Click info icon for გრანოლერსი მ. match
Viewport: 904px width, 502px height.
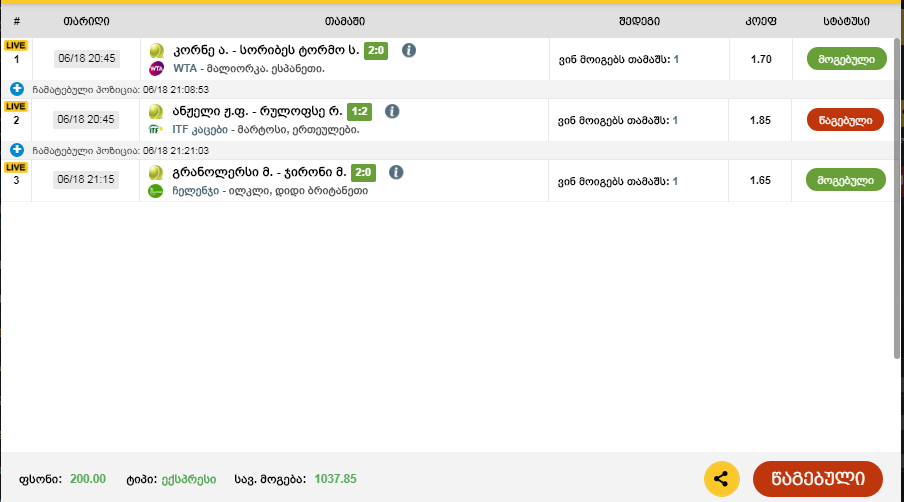pyautogui.click(x=396, y=172)
